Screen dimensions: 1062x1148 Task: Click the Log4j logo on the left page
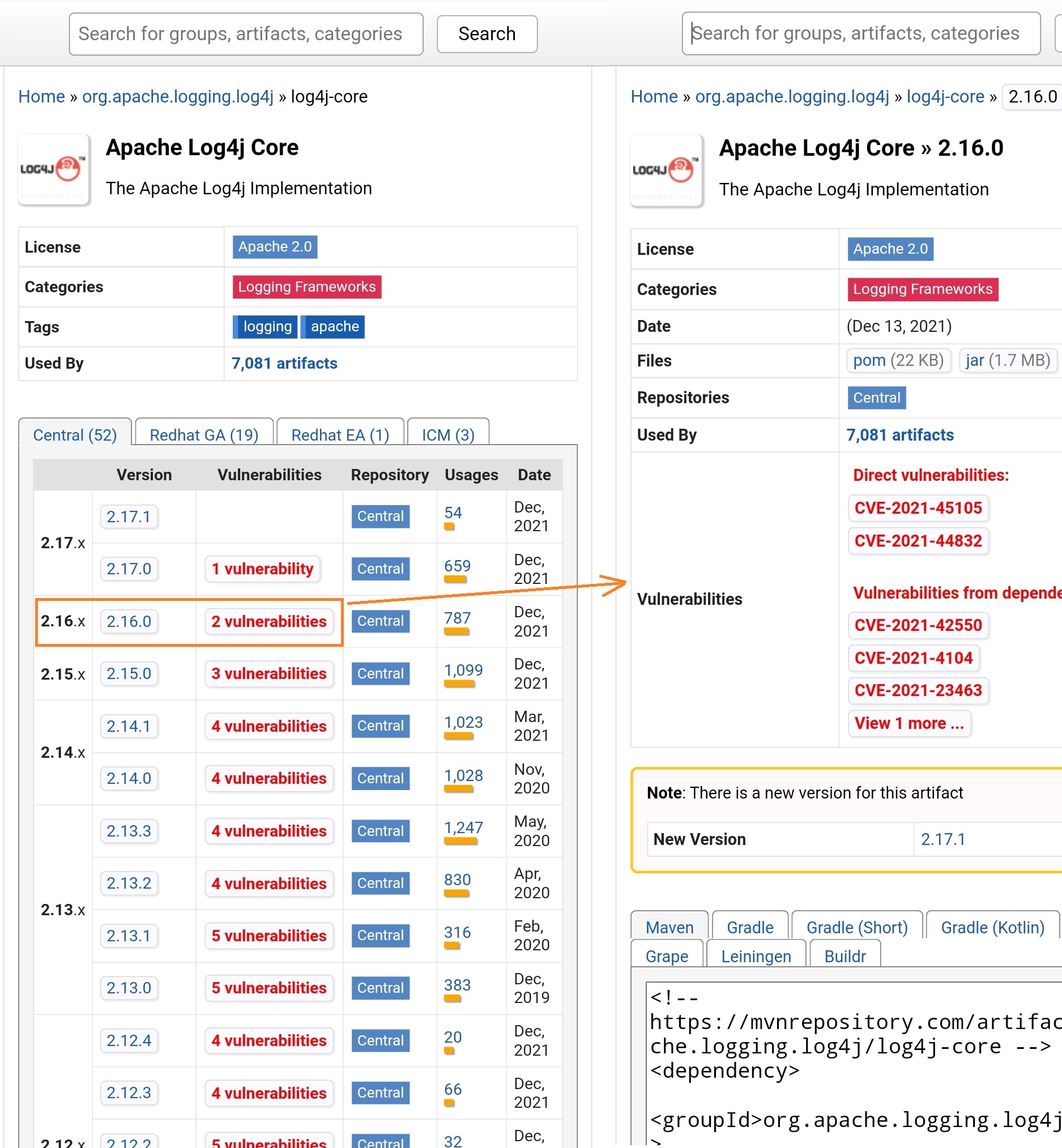pyautogui.click(x=54, y=169)
